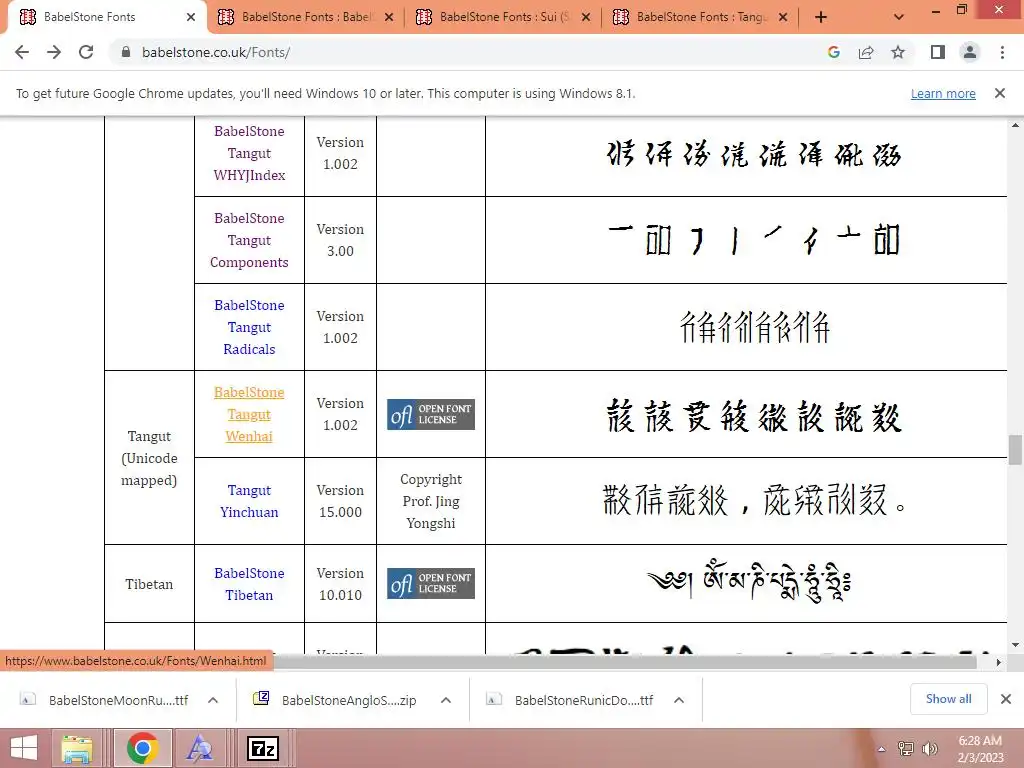Share this page using the share icon
This screenshot has width=1024, height=768.
coord(866,52)
